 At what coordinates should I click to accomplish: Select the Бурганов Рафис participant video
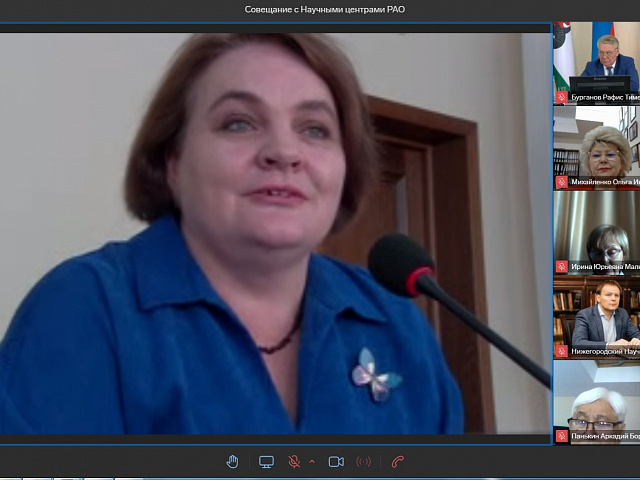(x=597, y=58)
